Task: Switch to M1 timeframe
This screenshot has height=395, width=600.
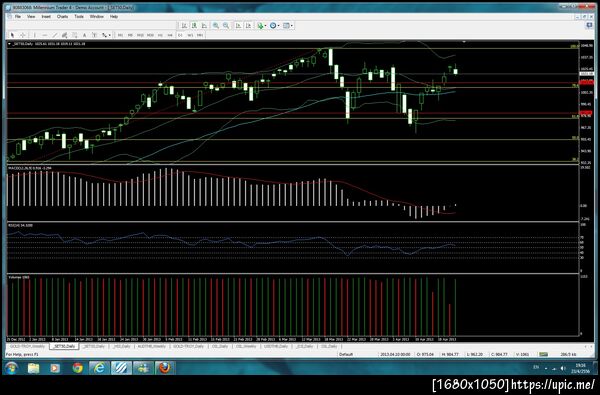Action: coord(120,35)
